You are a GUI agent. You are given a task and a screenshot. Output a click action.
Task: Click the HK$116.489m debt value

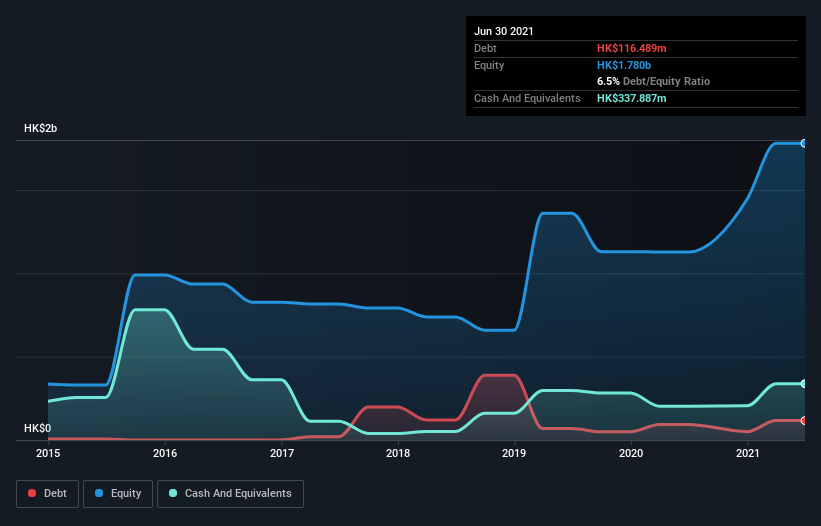631,48
